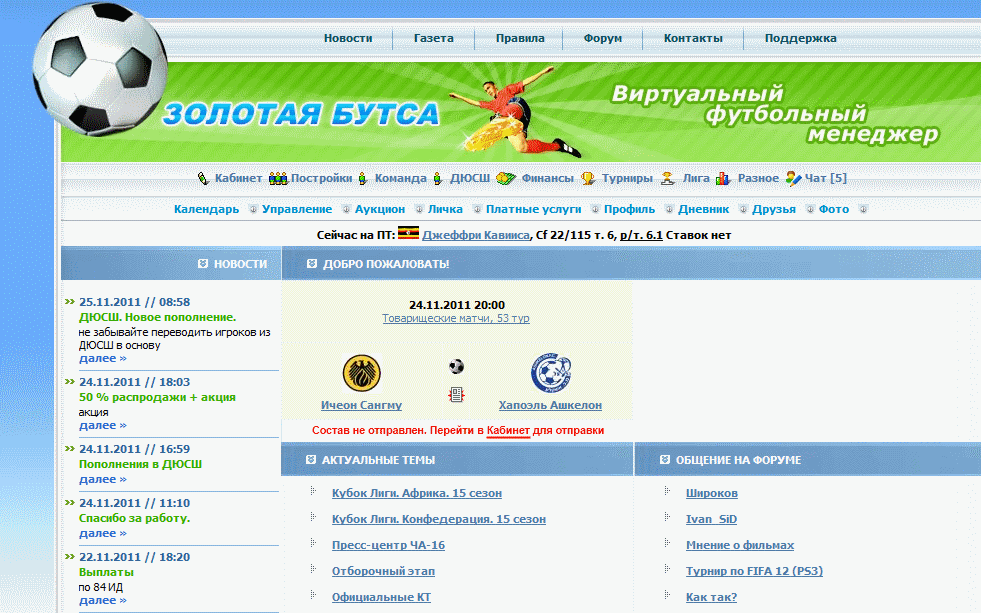The width and height of the screenshot is (981, 613).
Task: Open player link Джеффри Кависа
Action: pyautogui.click(x=475, y=235)
